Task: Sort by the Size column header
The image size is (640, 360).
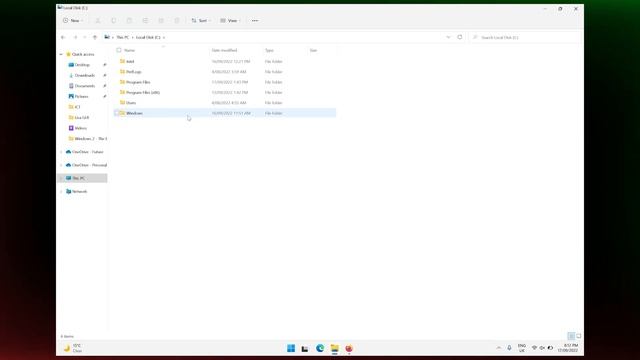Action: coord(313,50)
